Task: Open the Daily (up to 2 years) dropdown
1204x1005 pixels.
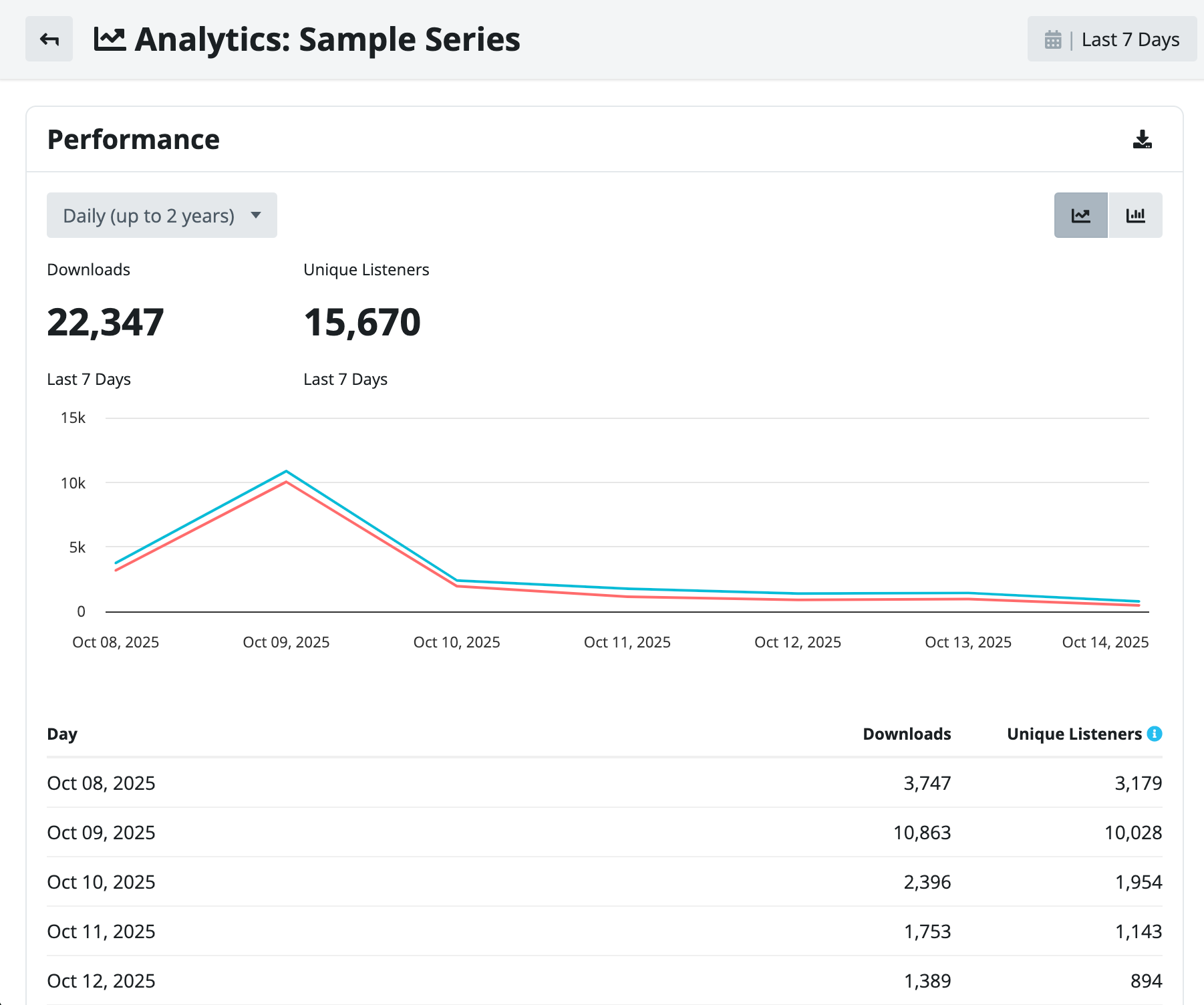Action: [162, 215]
